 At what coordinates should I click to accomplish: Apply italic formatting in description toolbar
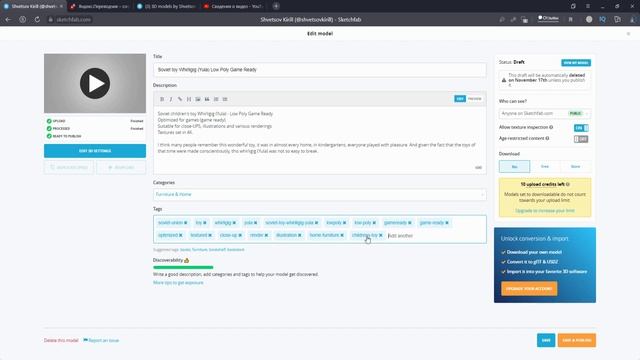tap(171, 99)
